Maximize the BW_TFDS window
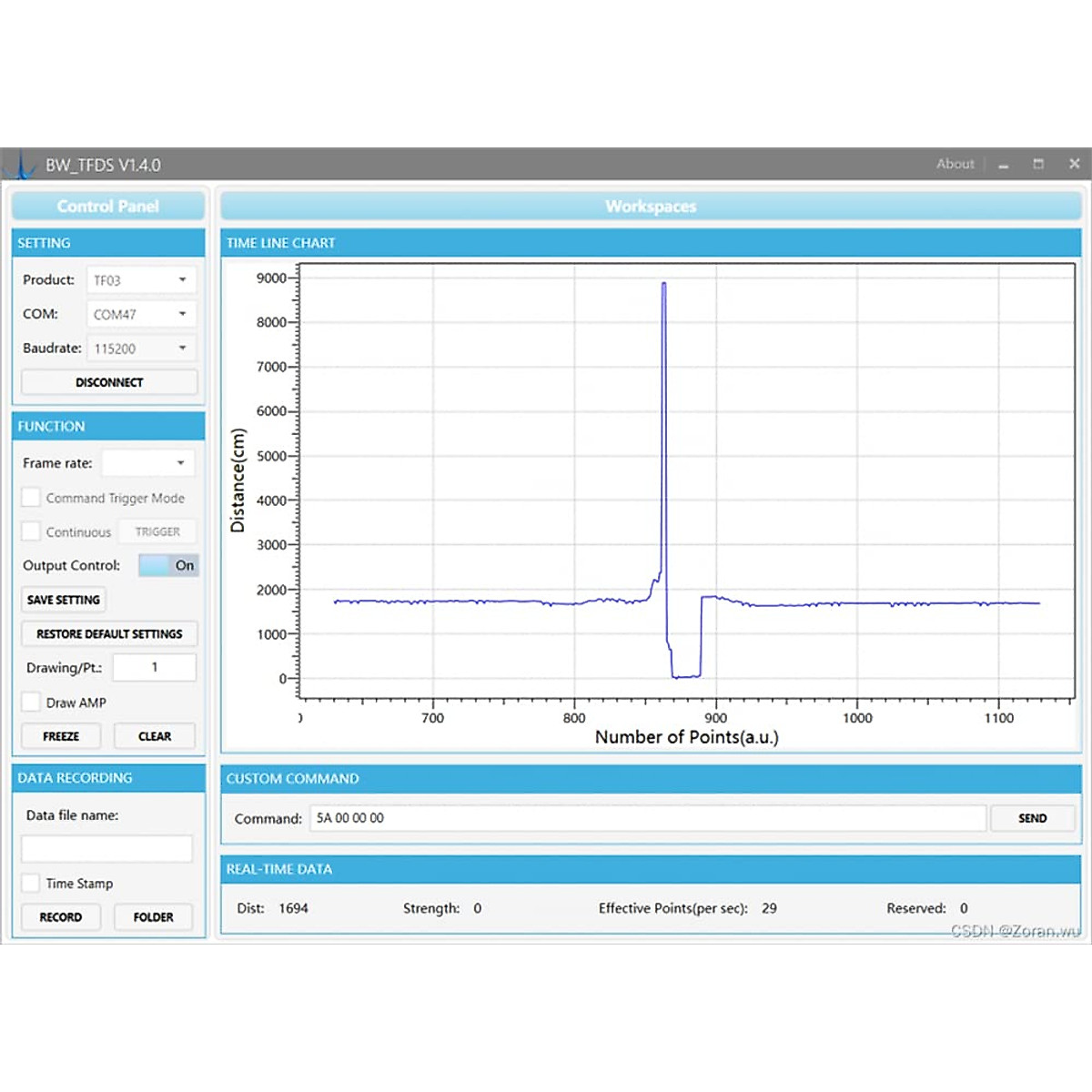 (1038, 164)
